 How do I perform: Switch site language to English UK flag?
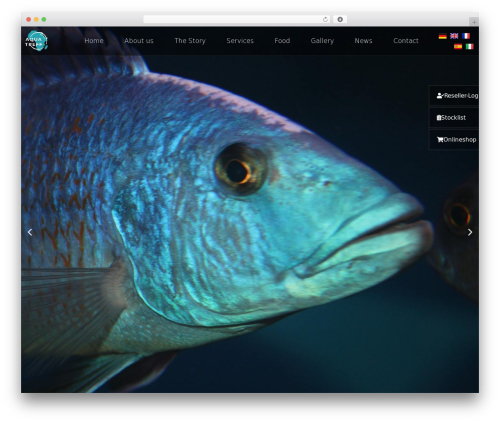454,36
